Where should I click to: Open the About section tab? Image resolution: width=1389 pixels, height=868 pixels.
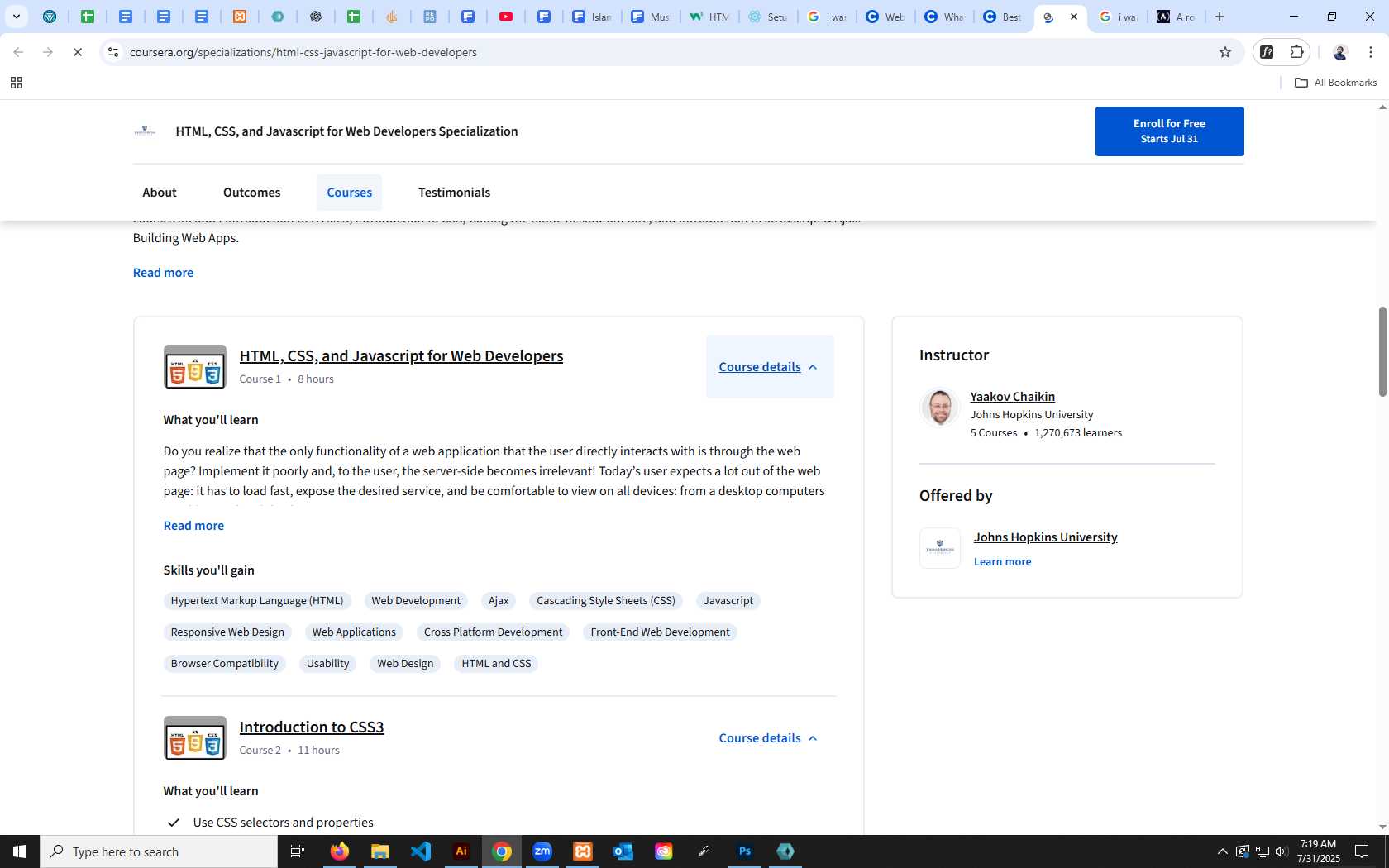tap(160, 193)
